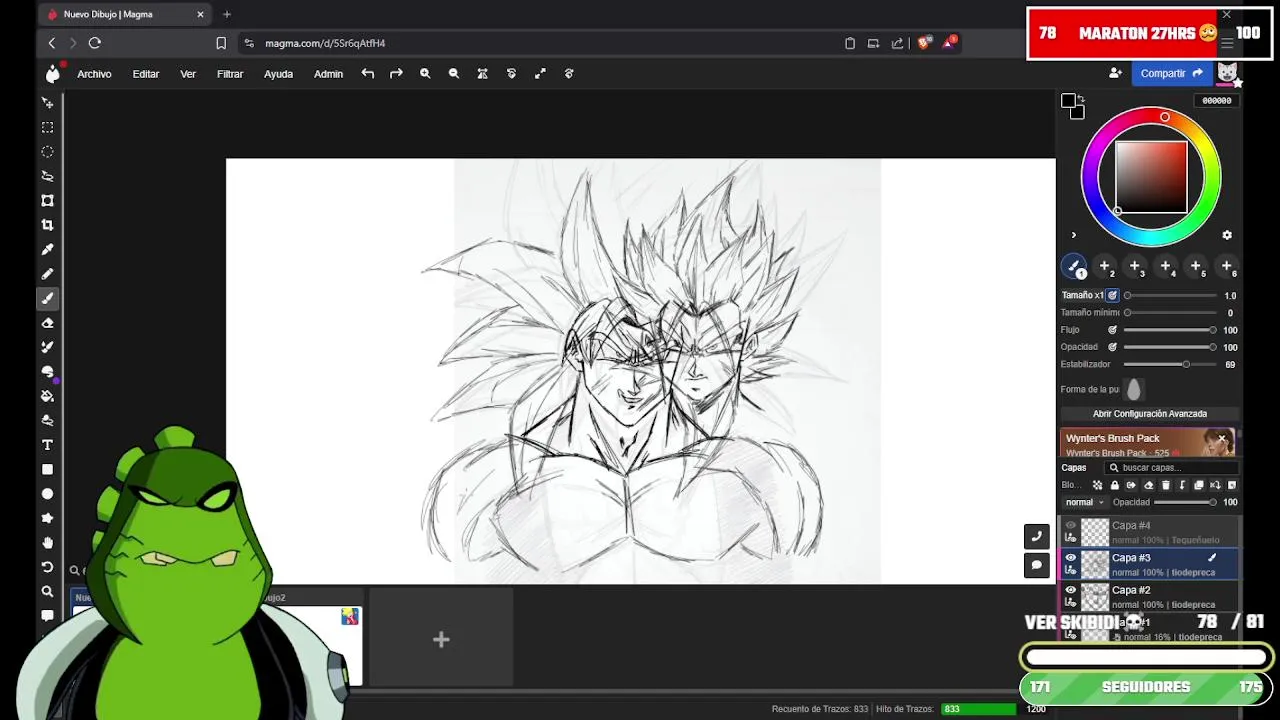Adjust the layer Opacidad slider
The height and width of the screenshot is (720, 1280).
point(1187,502)
